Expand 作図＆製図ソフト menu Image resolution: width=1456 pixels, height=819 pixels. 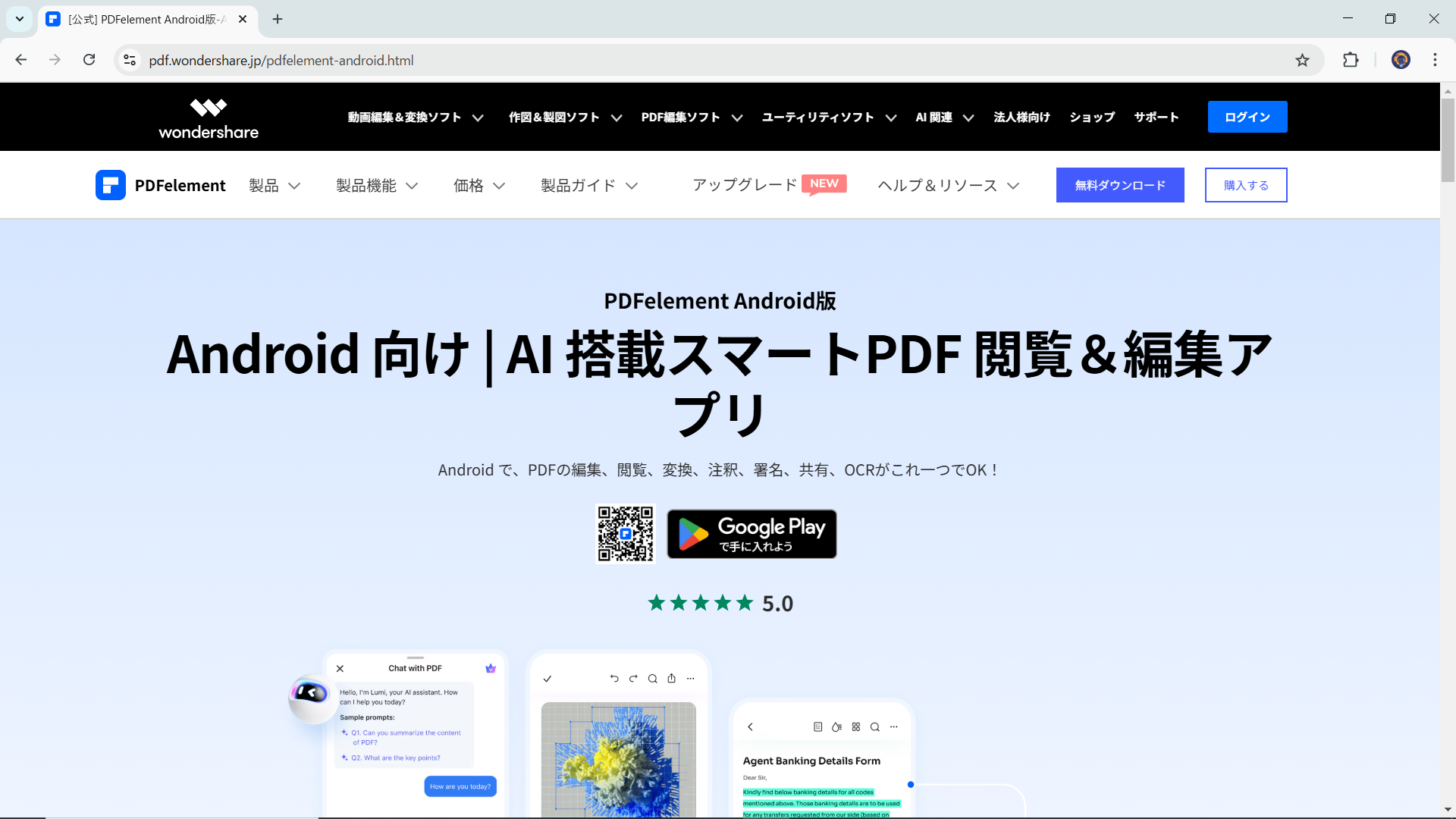coord(565,118)
